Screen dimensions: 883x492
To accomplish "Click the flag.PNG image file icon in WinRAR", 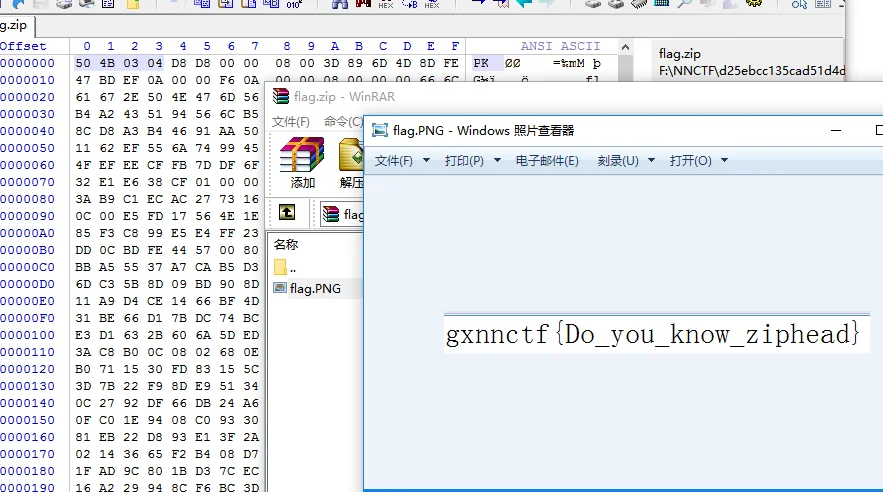I will [x=280, y=288].
